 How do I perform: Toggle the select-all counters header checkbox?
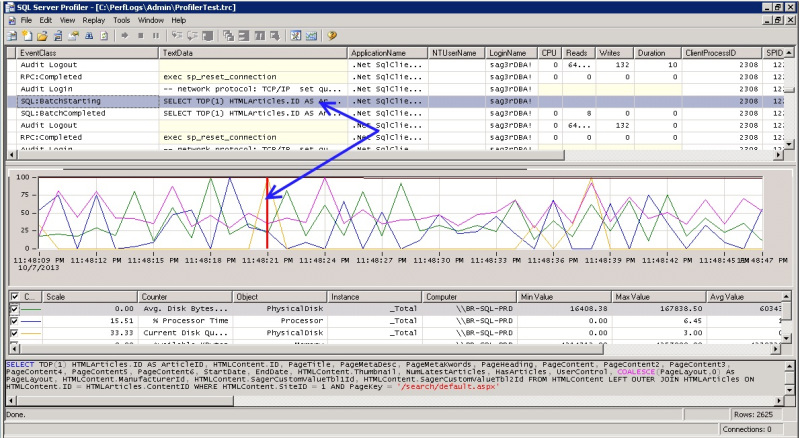coord(13,297)
